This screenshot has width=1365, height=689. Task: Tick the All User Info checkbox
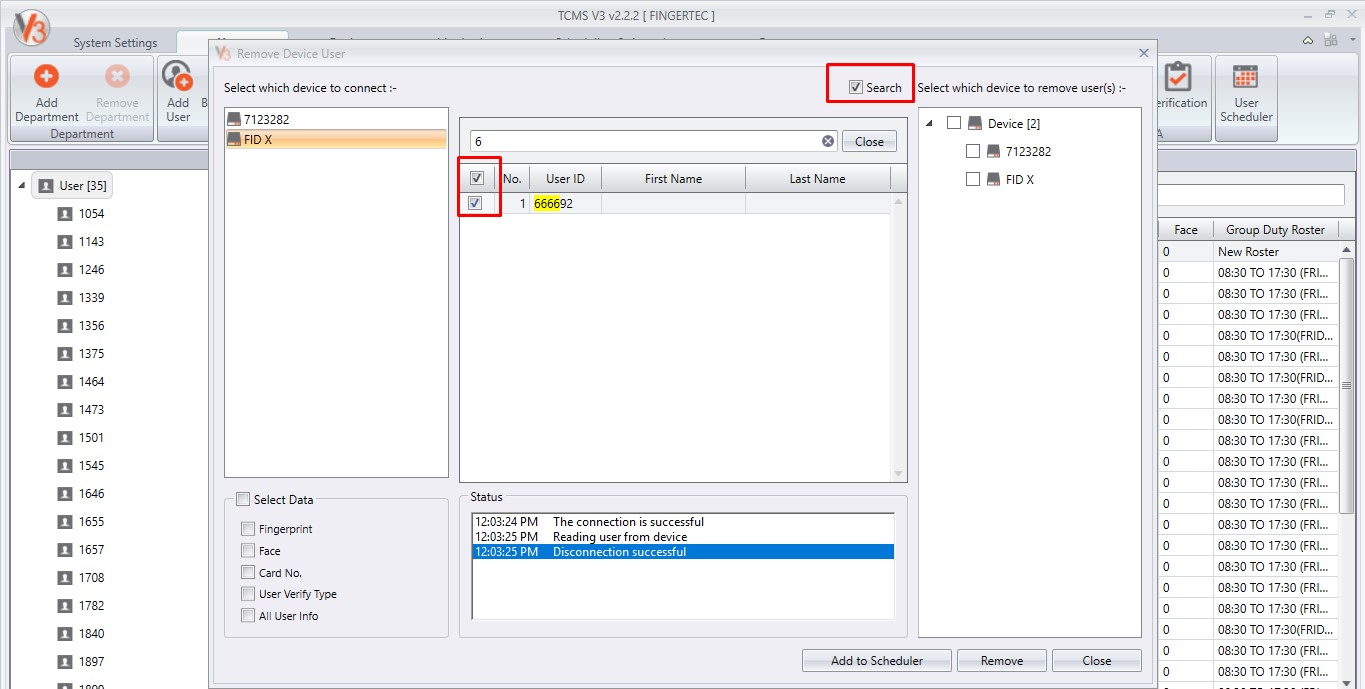coord(248,616)
